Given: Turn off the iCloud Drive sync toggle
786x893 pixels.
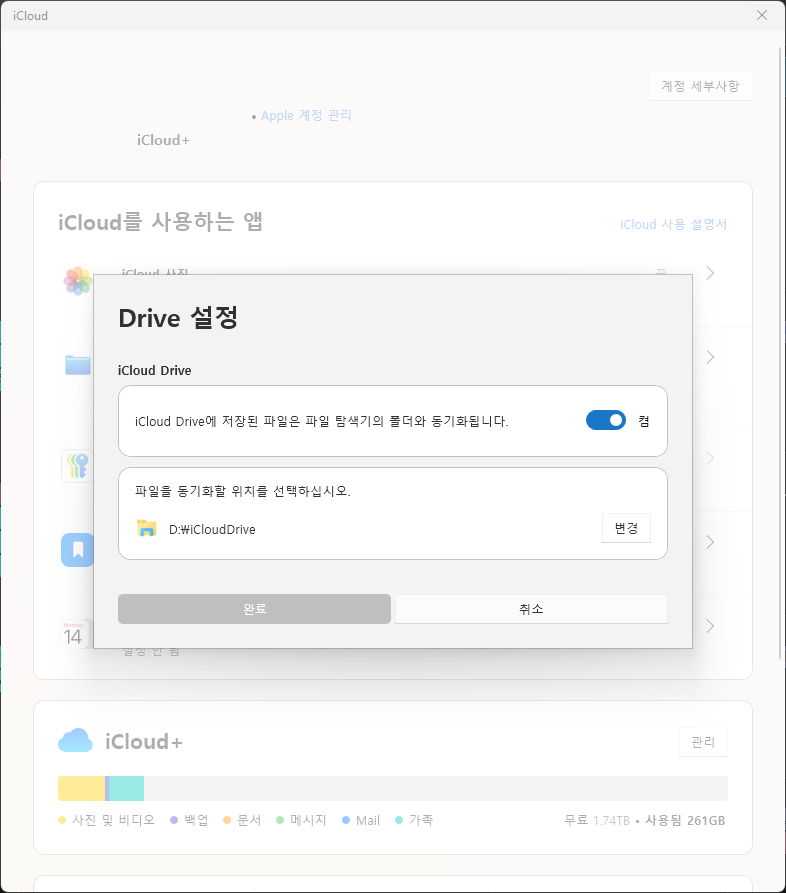Looking at the screenshot, I should [605, 420].
